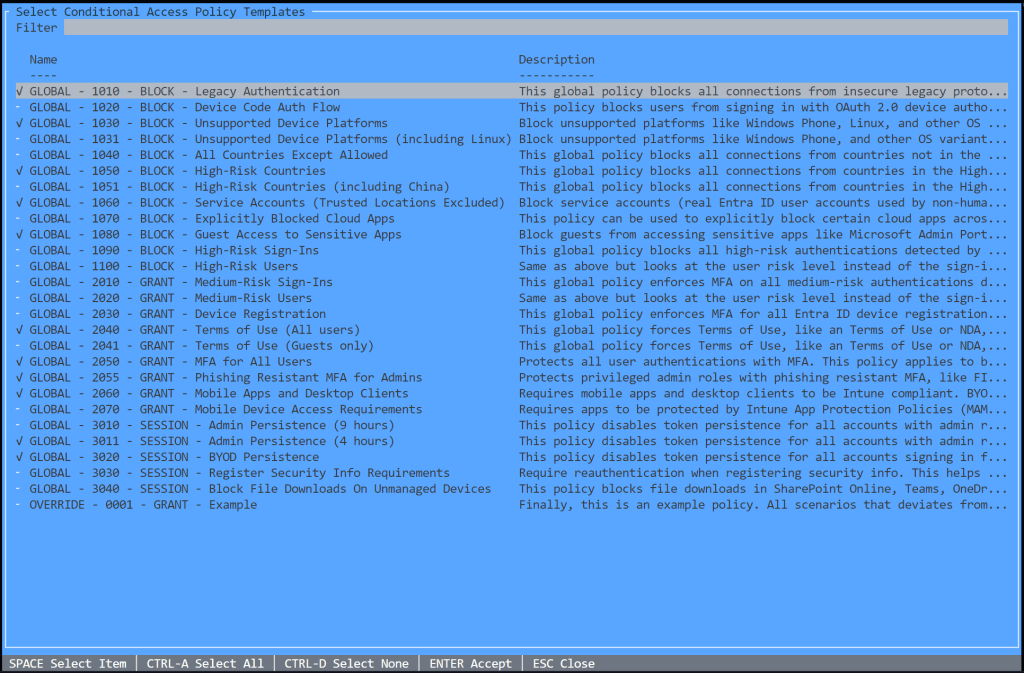This screenshot has height=673, width=1024.
Task: Select Medium-Risk Users grant policy
Action: 170,298
